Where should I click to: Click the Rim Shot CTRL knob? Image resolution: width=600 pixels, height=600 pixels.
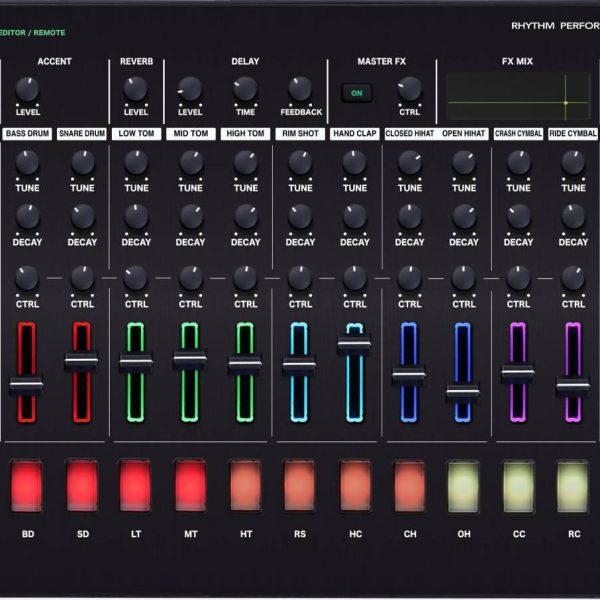[x=300, y=278]
